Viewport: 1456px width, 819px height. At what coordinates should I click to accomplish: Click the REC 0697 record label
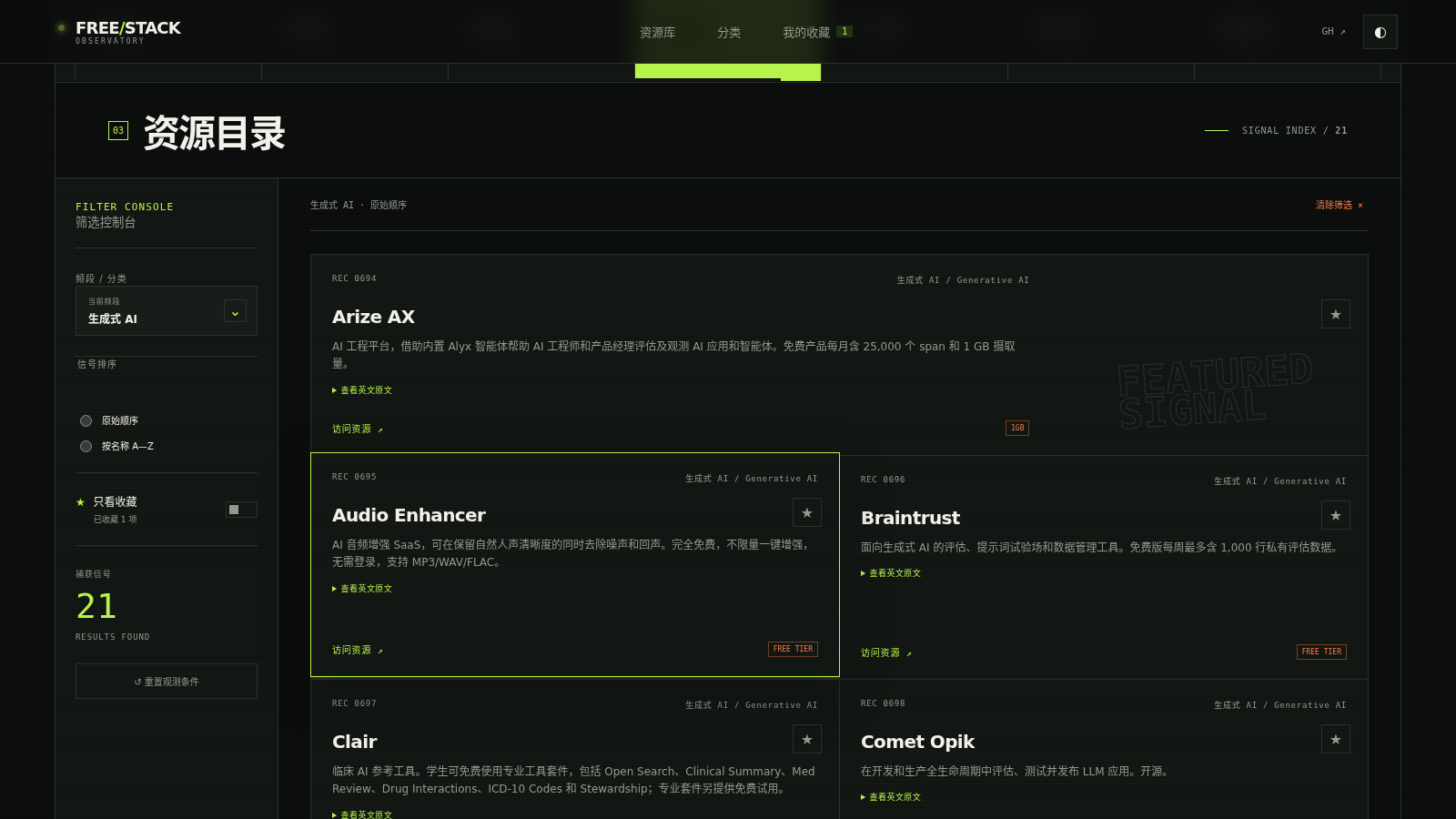point(354,703)
